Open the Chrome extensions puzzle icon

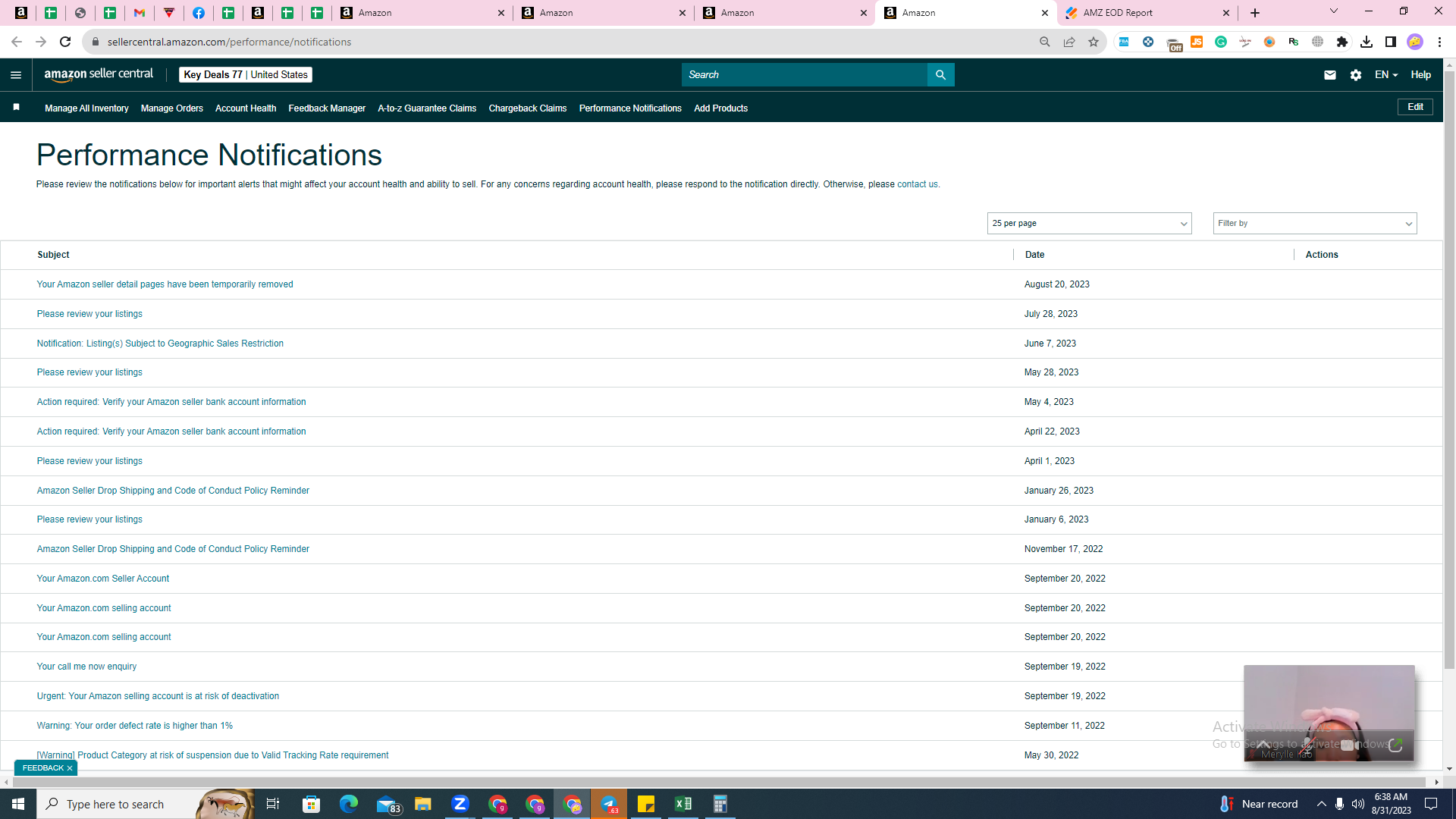(1342, 42)
